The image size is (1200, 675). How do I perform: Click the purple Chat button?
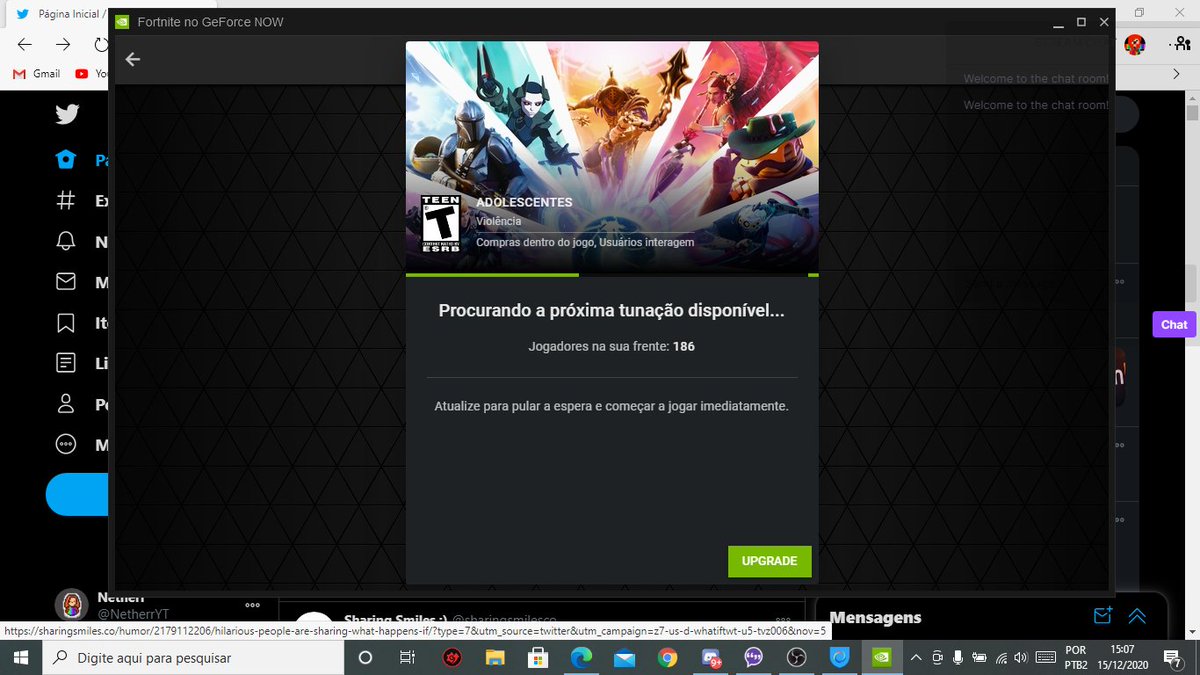[1174, 324]
